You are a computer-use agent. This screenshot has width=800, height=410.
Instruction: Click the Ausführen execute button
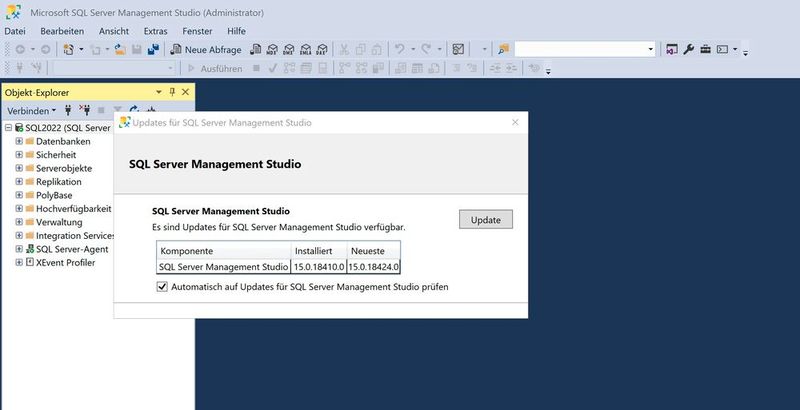click(x=215, y=68)
